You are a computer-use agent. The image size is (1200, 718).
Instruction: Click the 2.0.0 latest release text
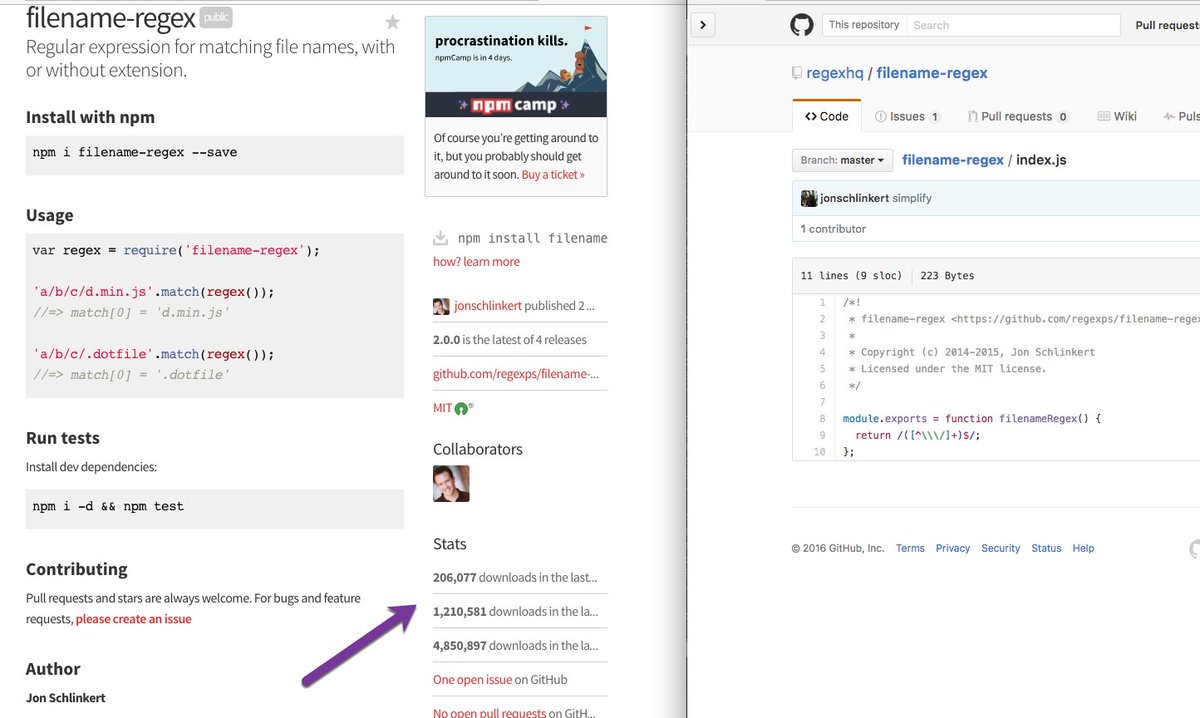(510, 340)
